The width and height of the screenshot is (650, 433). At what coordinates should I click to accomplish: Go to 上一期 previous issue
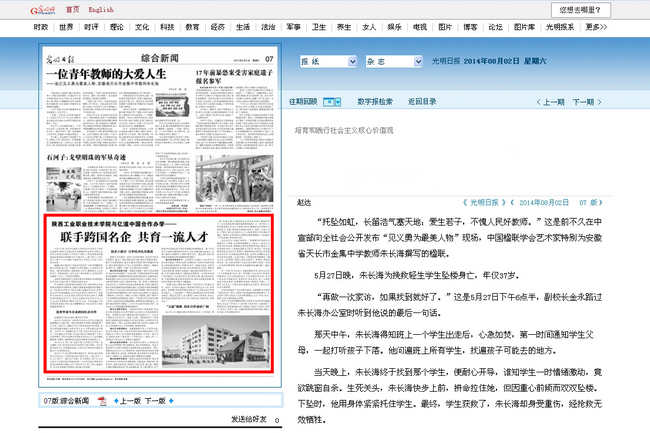[554, 101]
